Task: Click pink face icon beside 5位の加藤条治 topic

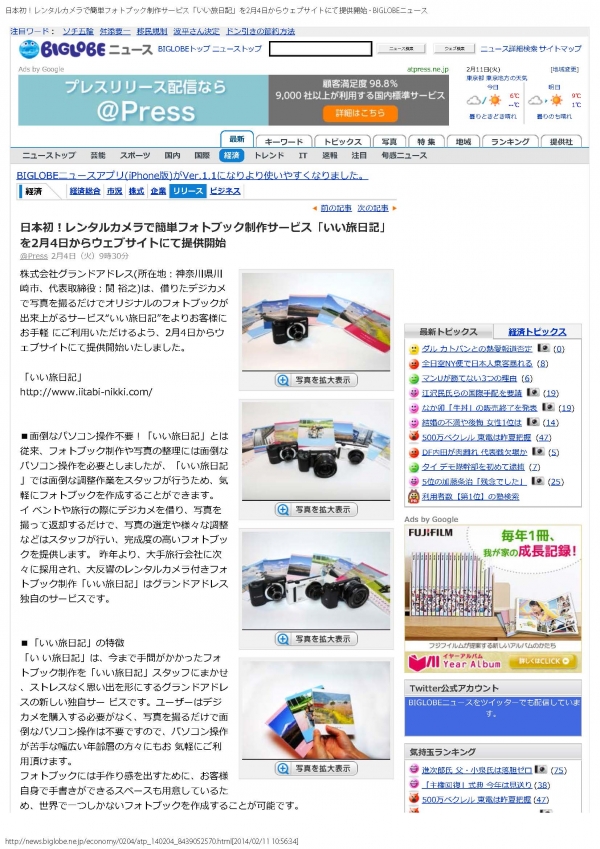Action: [x=414, y=481]
